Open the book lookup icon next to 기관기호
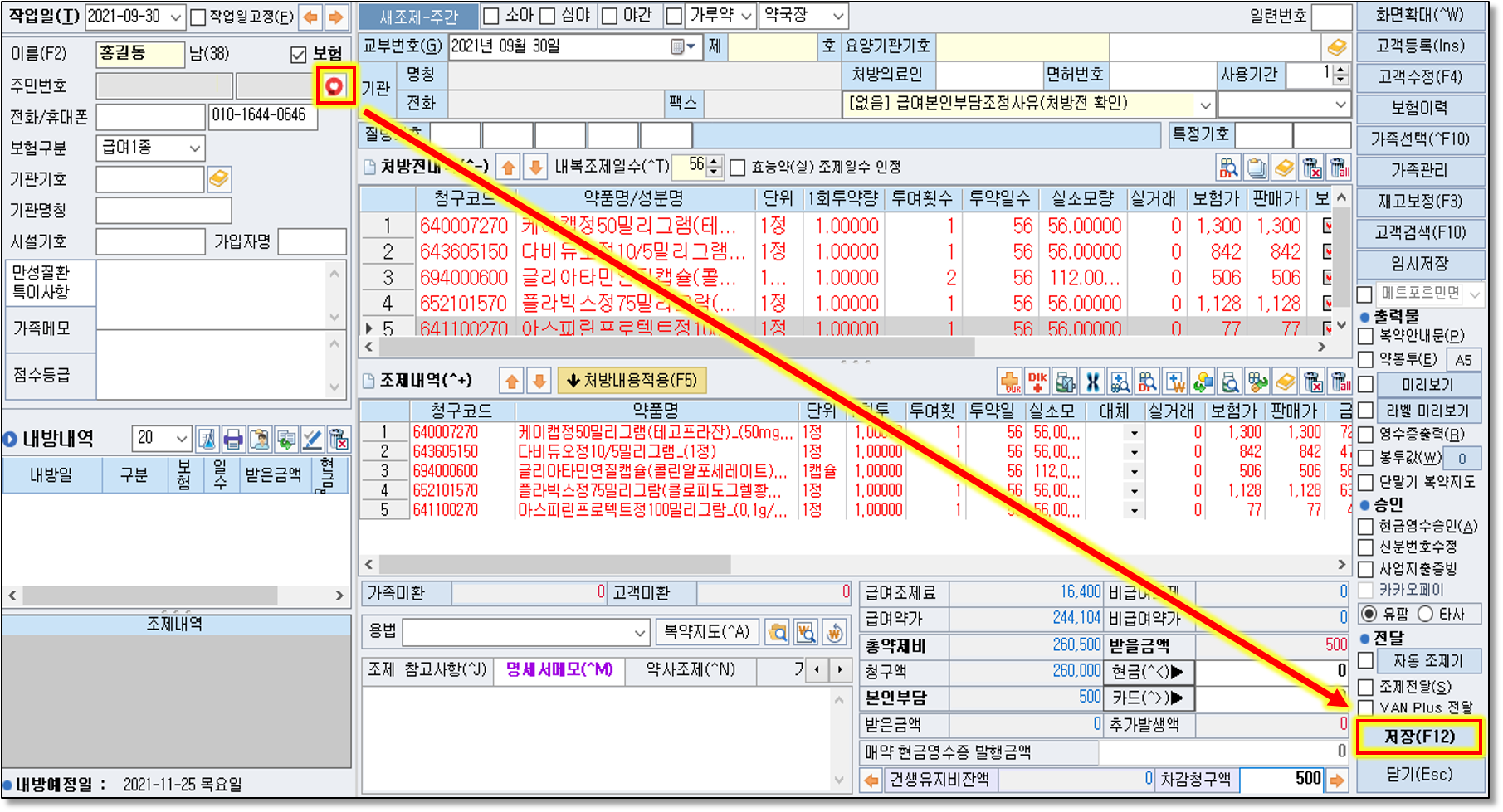This screenshot has width=1503, height=812. tap(219, 179)
